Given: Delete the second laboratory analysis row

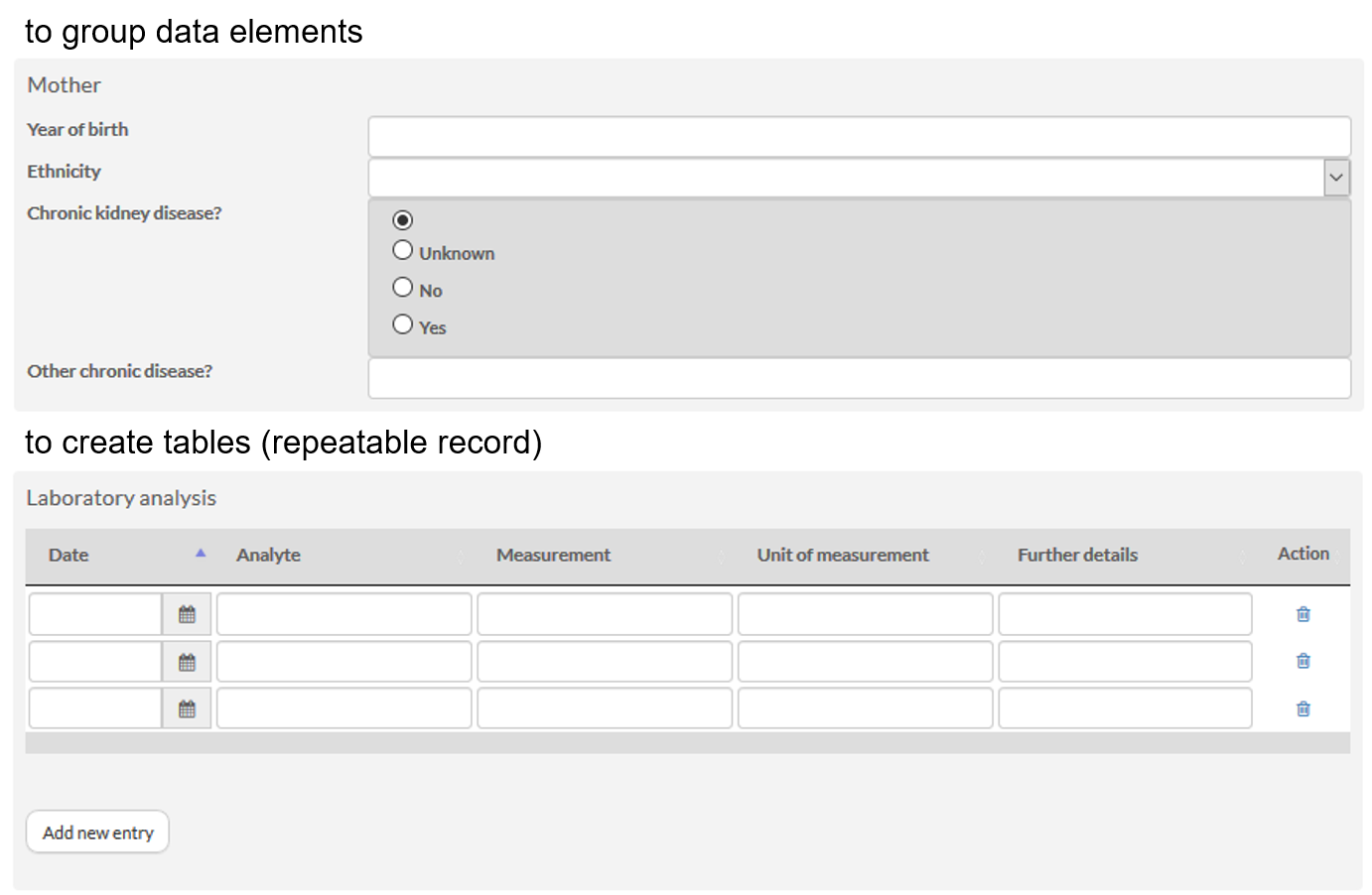Looking at the screenshot, I should [x=1303, y=661].
